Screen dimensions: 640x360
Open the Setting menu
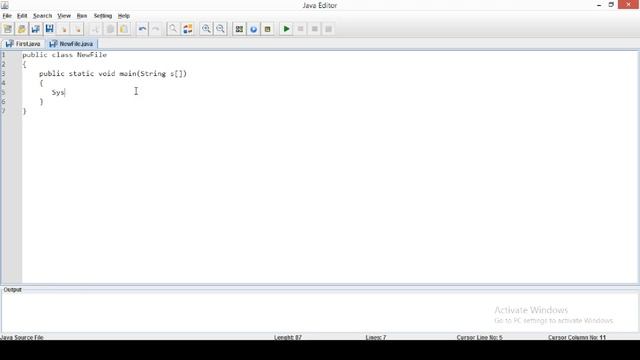point(103,16)
